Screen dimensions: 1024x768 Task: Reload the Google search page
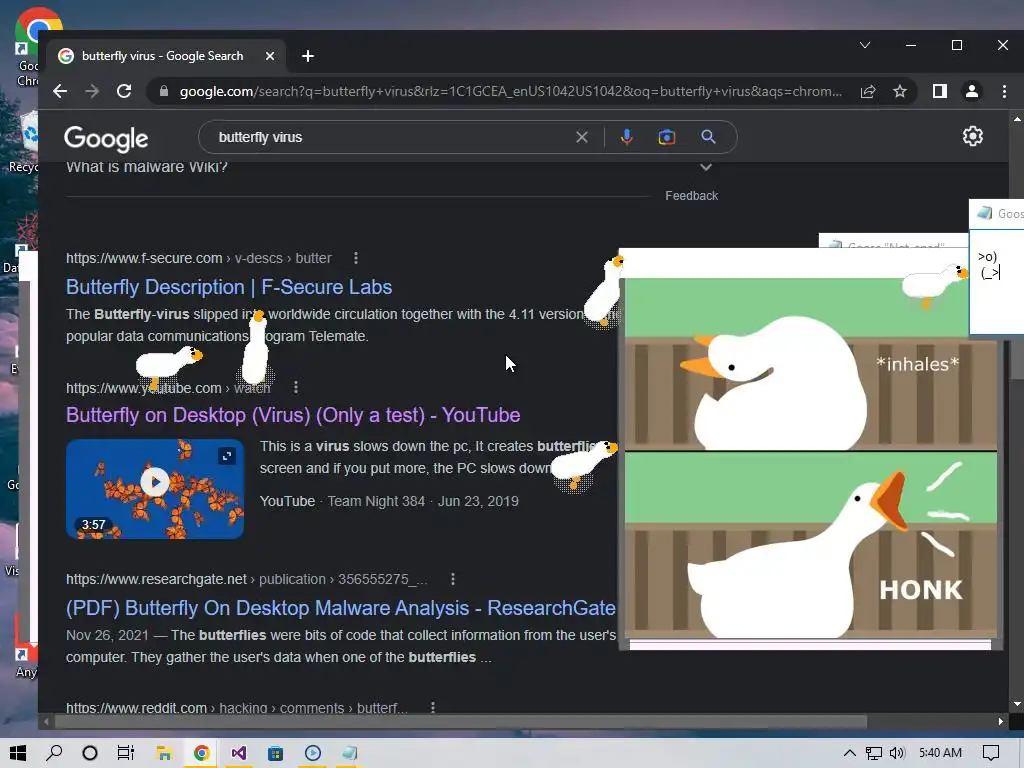point(124,91)
